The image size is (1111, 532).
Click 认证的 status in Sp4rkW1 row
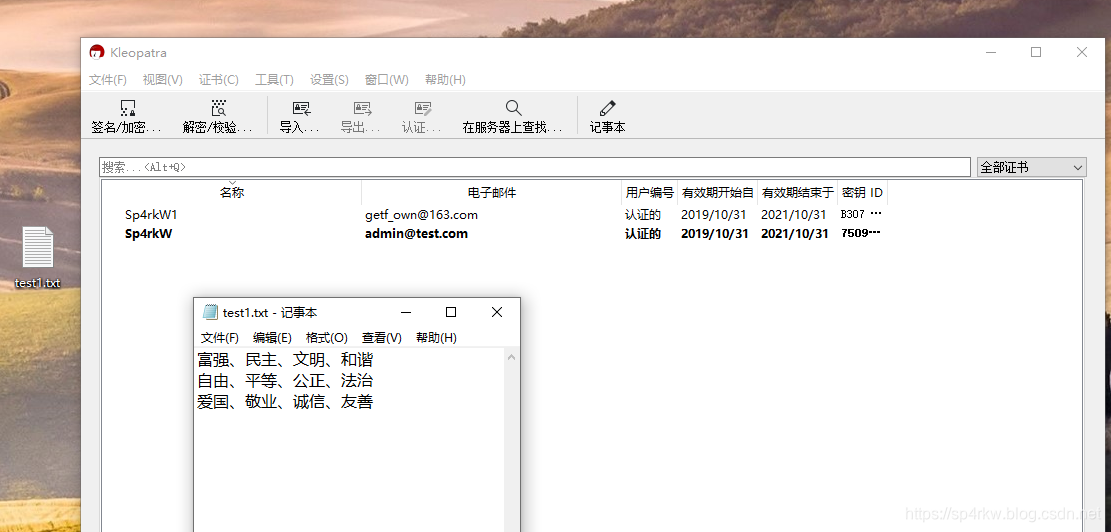point(643,215)
